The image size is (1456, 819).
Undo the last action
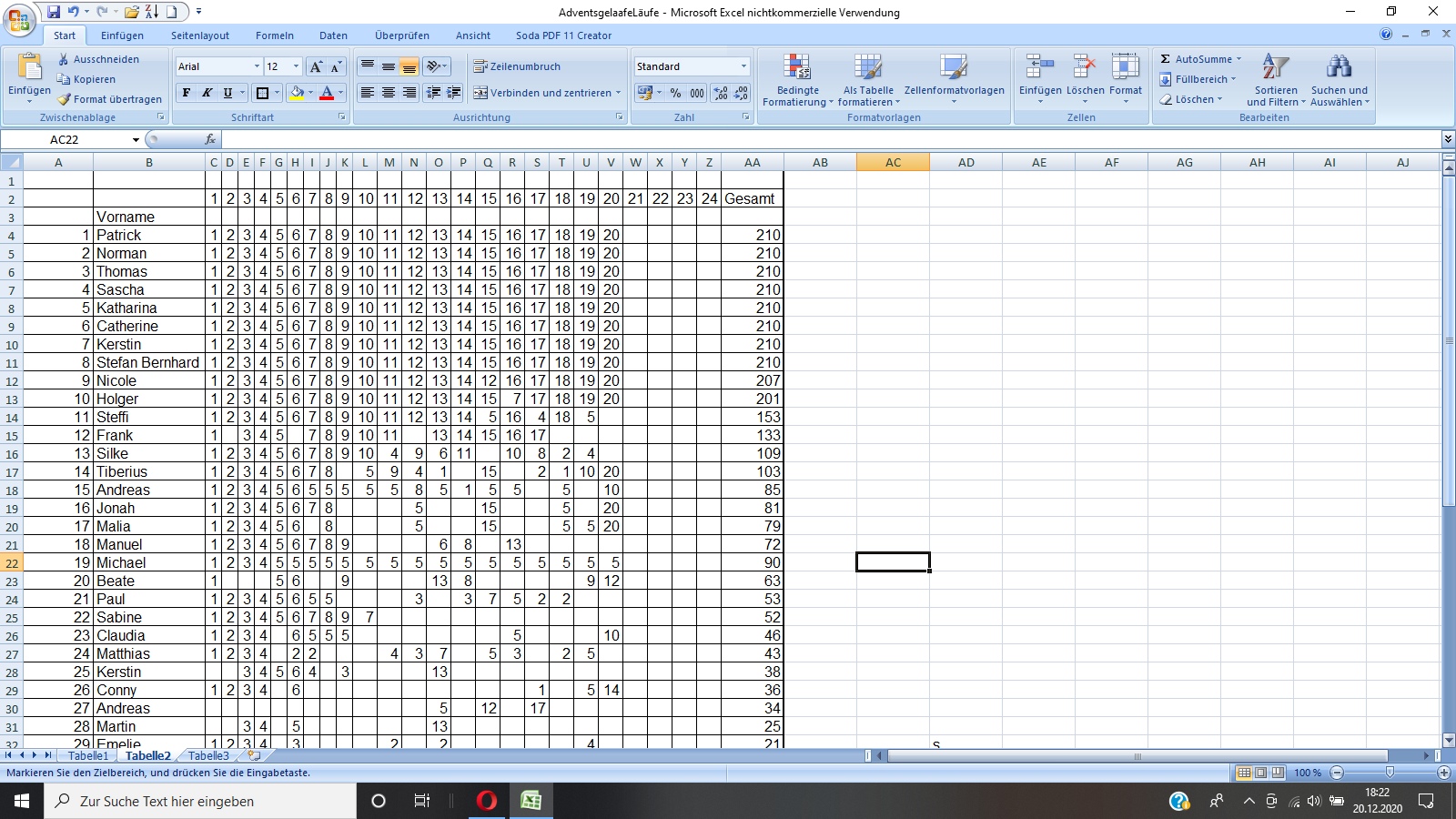tap(73, 12)
